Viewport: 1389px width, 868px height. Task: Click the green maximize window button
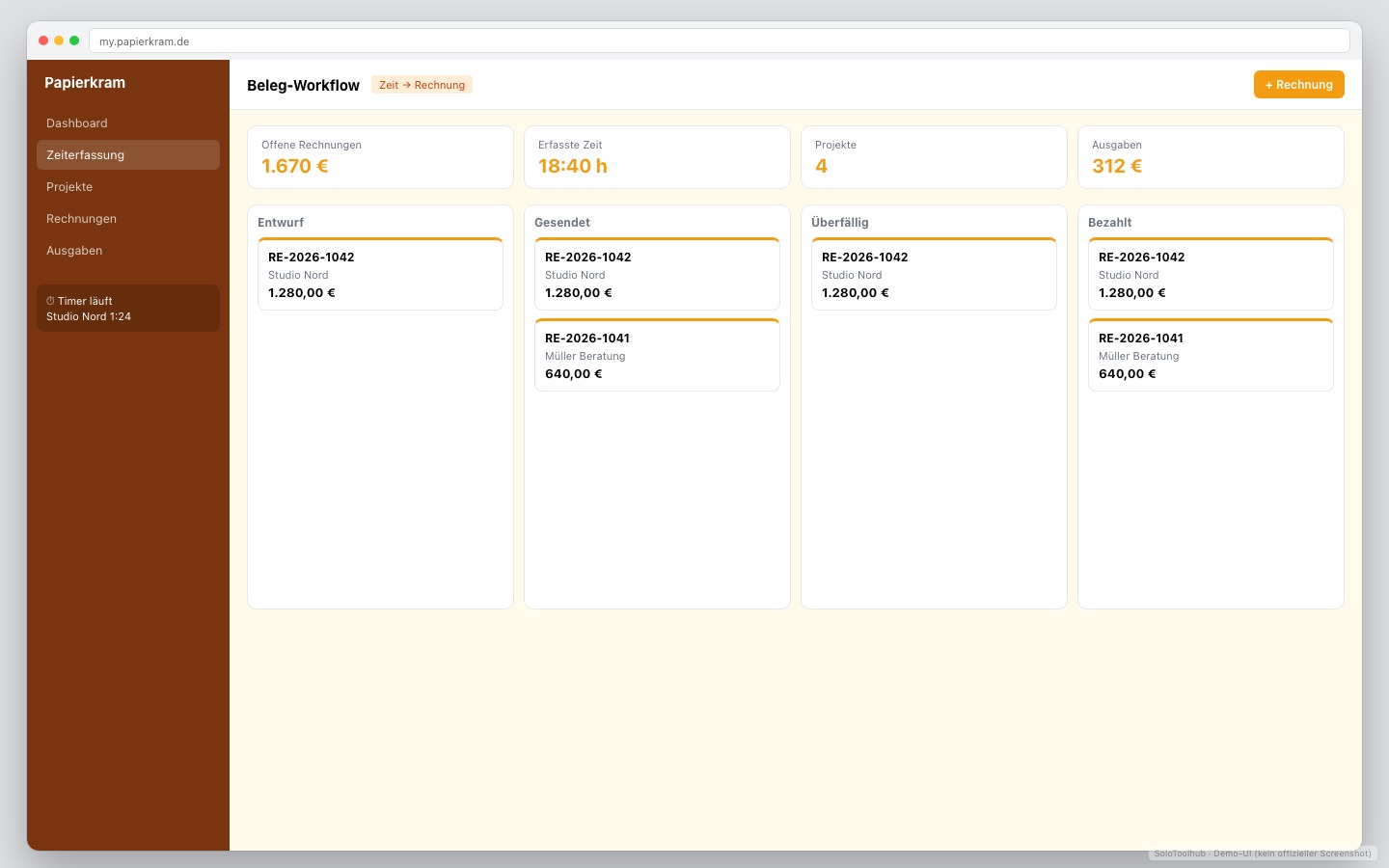[x=74, y=41]
